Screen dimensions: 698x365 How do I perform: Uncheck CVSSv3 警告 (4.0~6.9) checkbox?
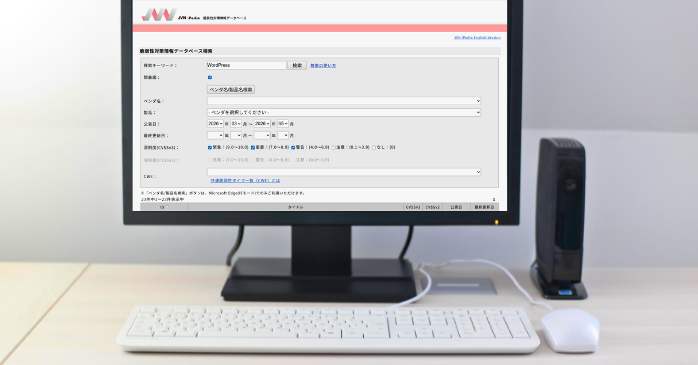(293, 147)
